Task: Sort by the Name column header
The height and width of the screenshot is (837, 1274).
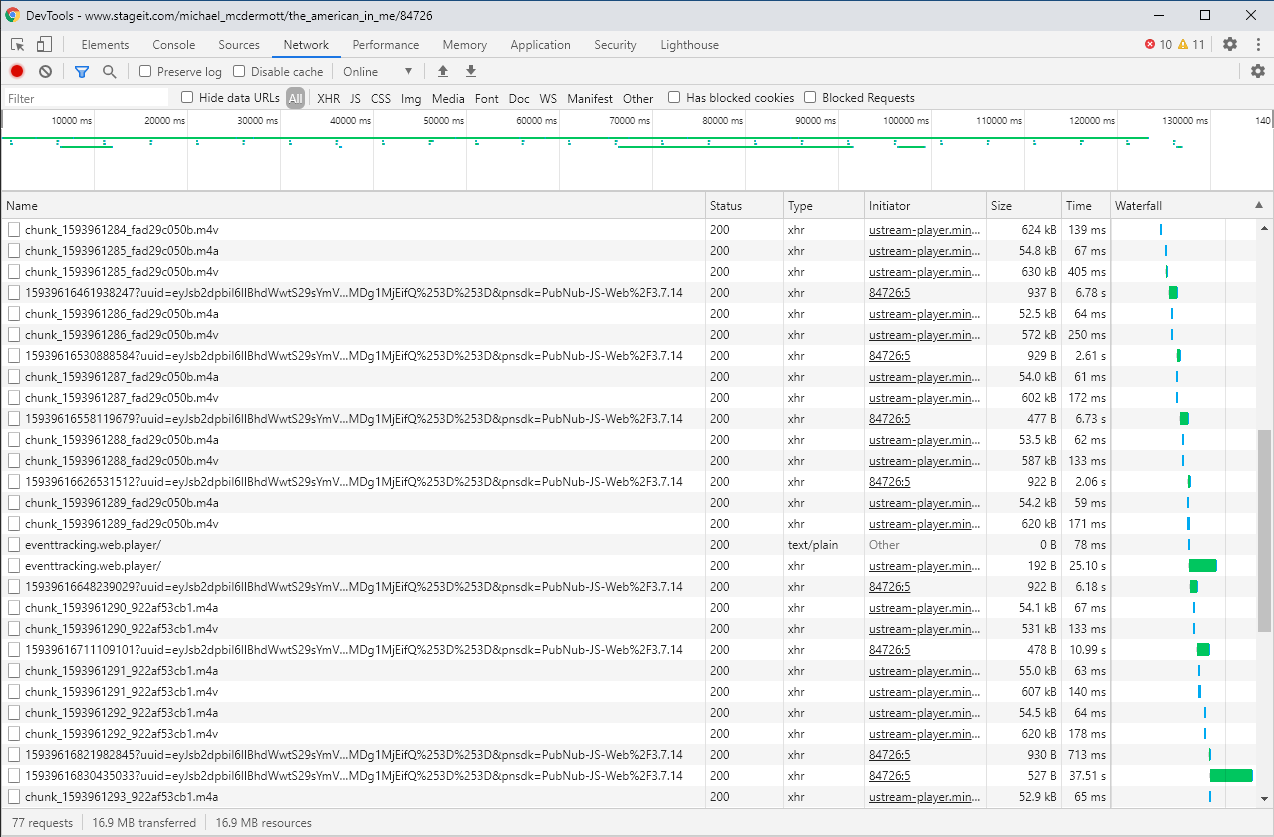Action: [x=353, y=205]
